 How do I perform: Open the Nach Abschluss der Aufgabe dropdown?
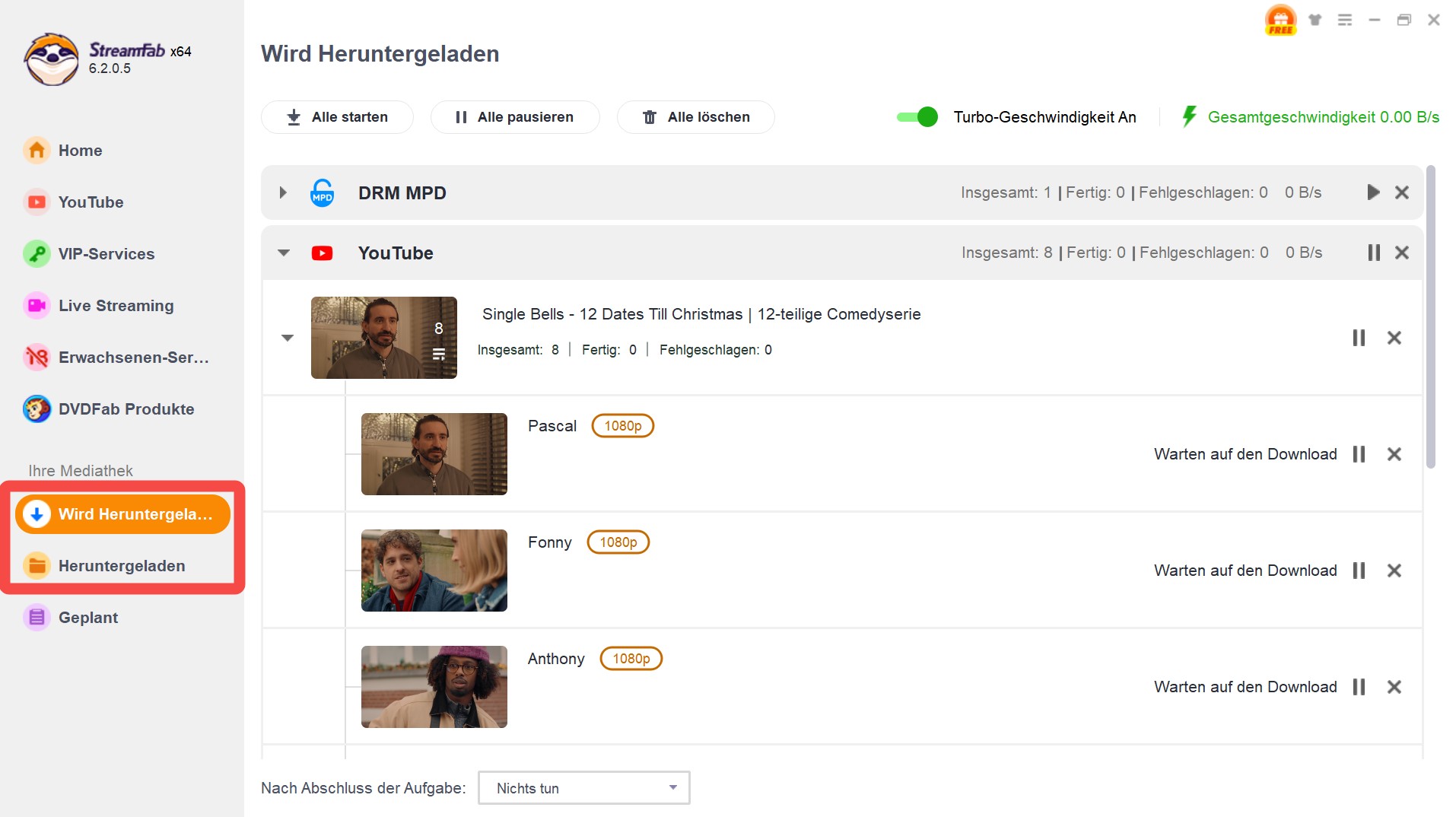coord(584,788)
